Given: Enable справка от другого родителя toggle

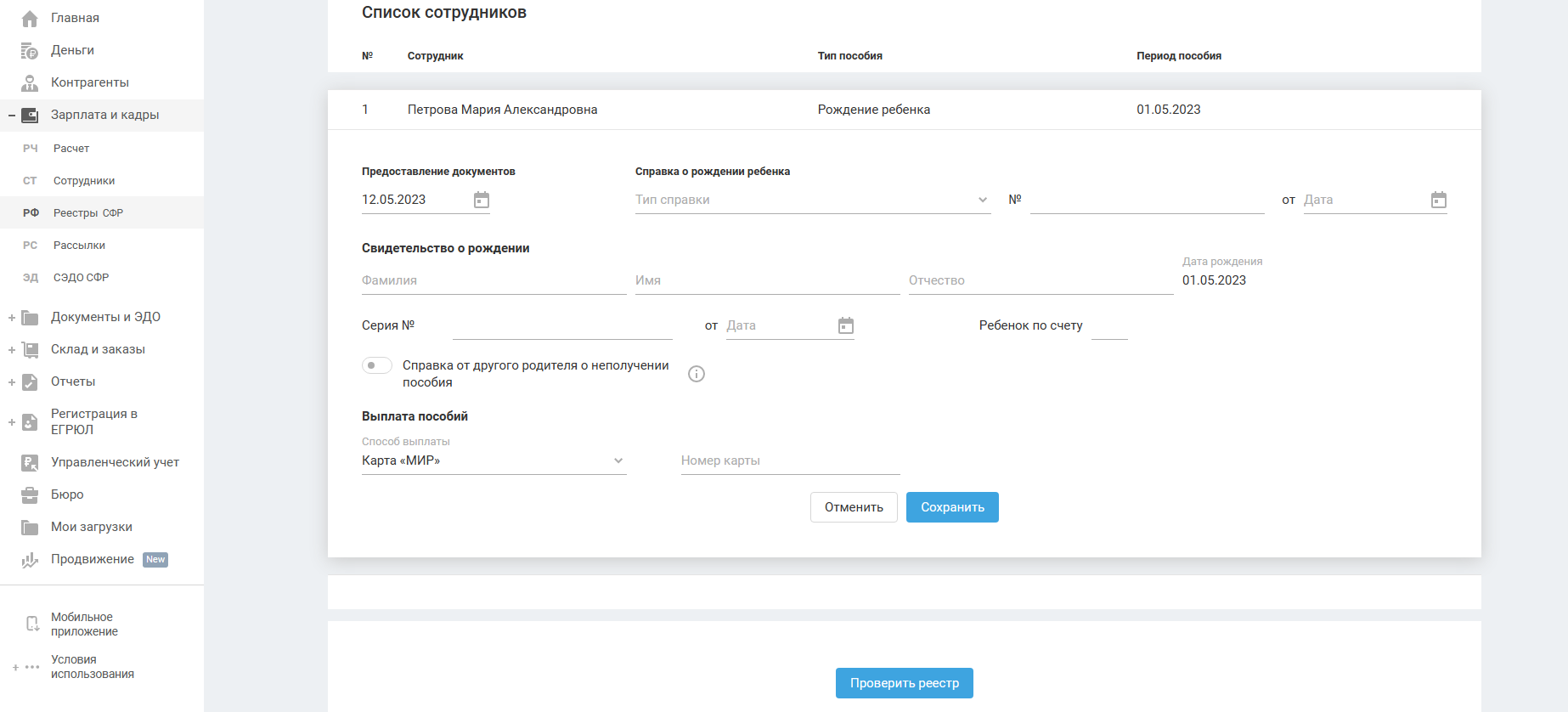Looking at the screenshot, I should pyautogui.click(x=377, y=365).
